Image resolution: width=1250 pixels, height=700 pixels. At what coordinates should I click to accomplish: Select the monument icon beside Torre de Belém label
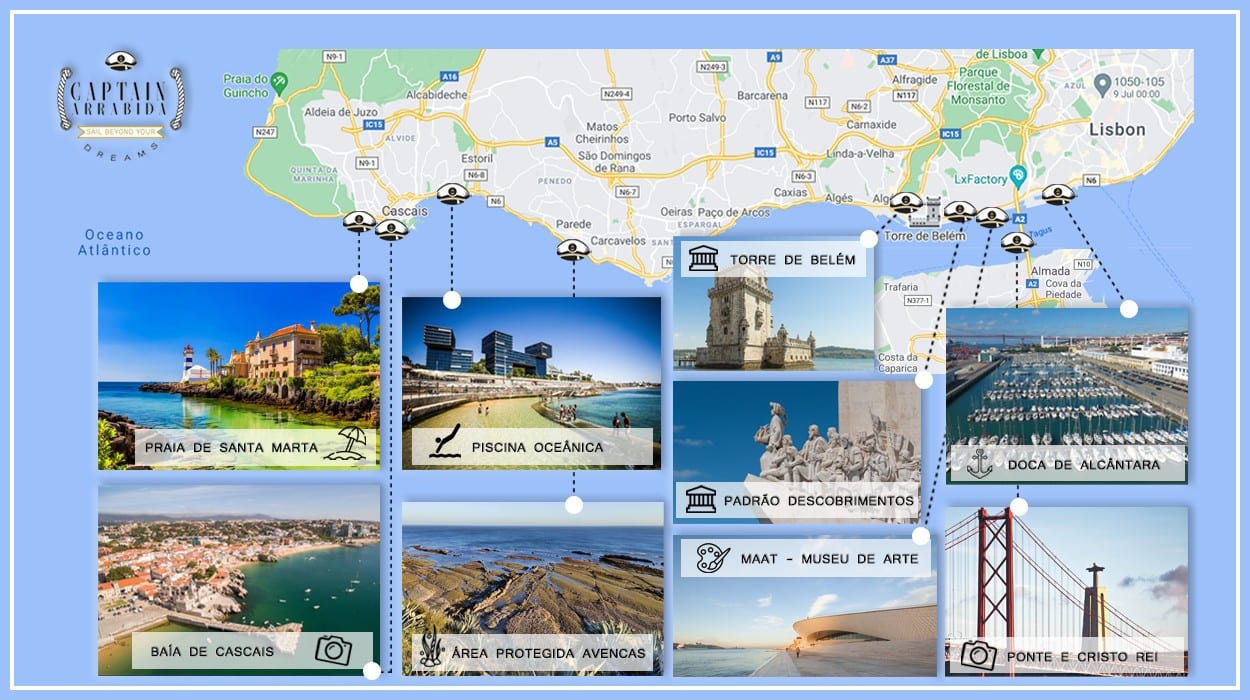[703, 259]
